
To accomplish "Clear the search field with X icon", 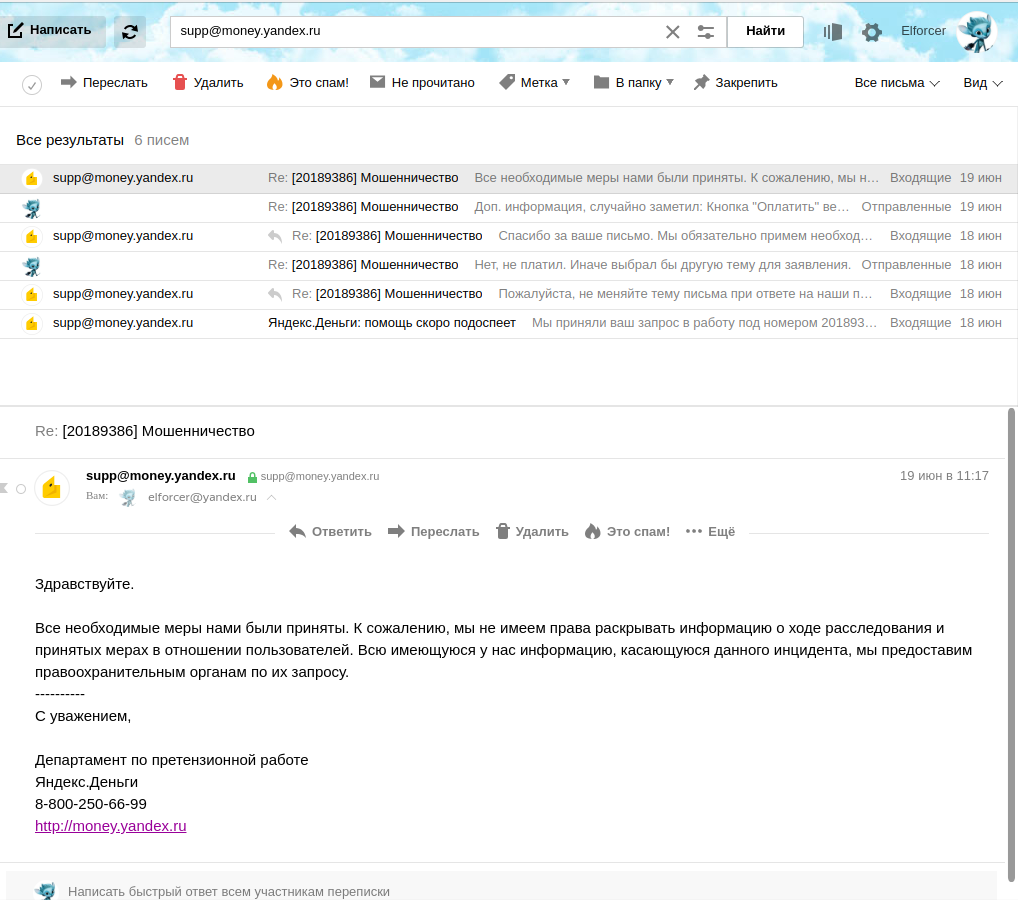I will click(x=673, y=32).
